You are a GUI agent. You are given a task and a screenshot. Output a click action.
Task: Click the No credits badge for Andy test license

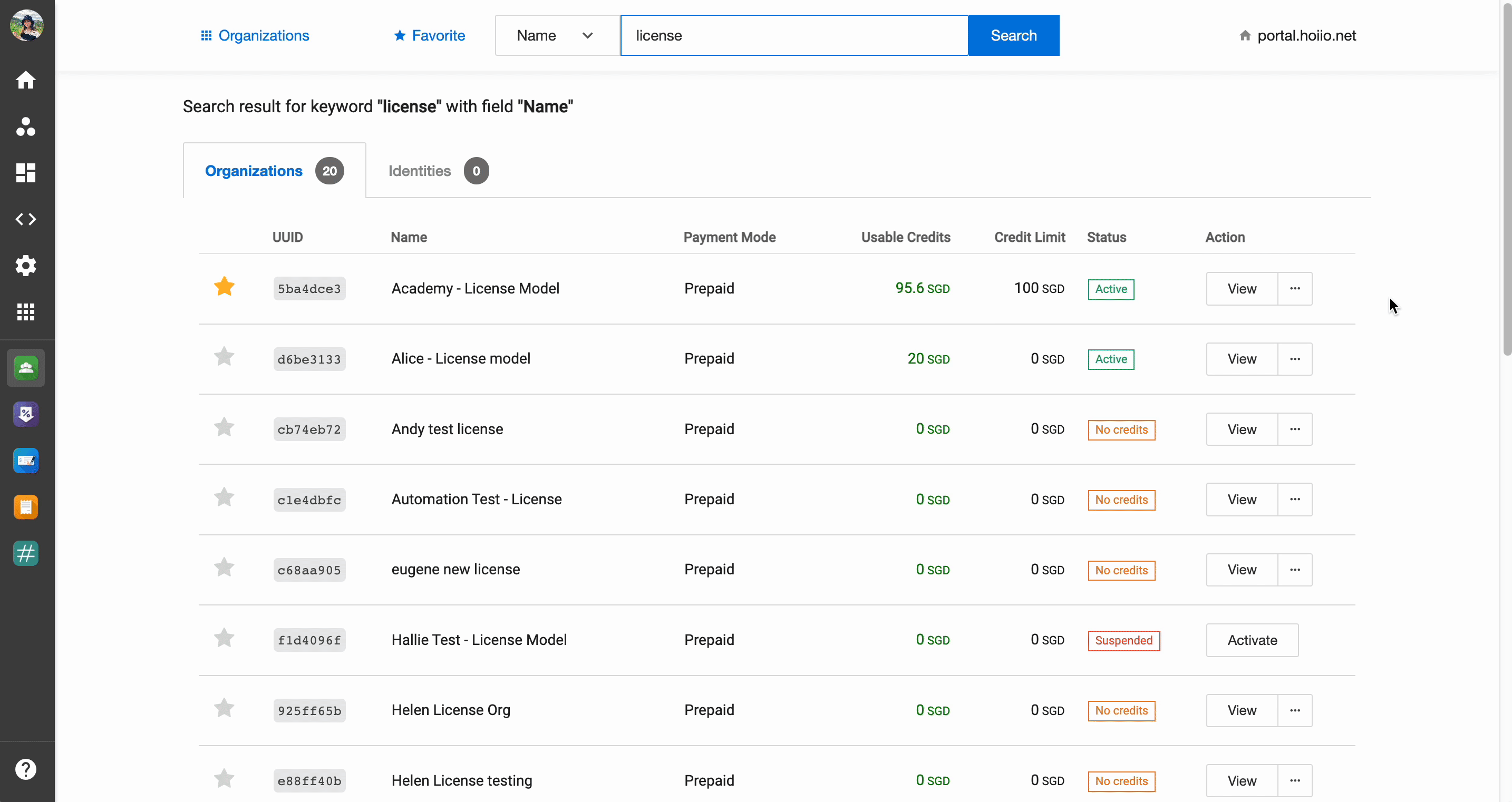(1121, 429)
